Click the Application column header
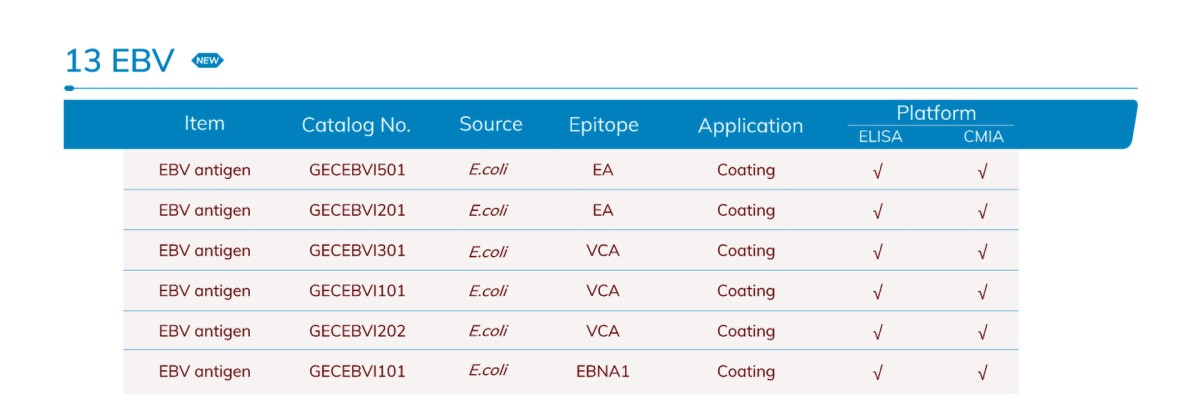The image size is (1200, 409). pos(750,126)
